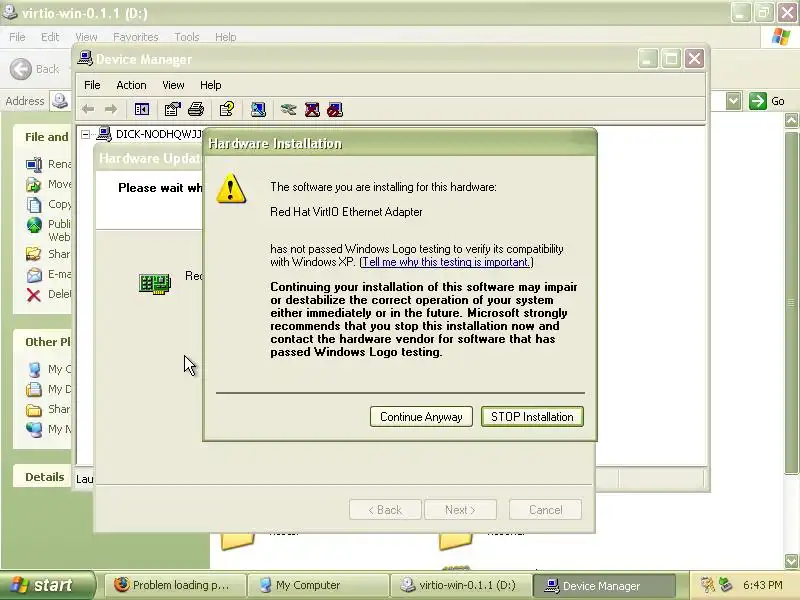This screenshot has width=800, height=600.
Task: Click the Uninstall device toolbar icon
Action: pyautogui.click(x=312, y=109)
